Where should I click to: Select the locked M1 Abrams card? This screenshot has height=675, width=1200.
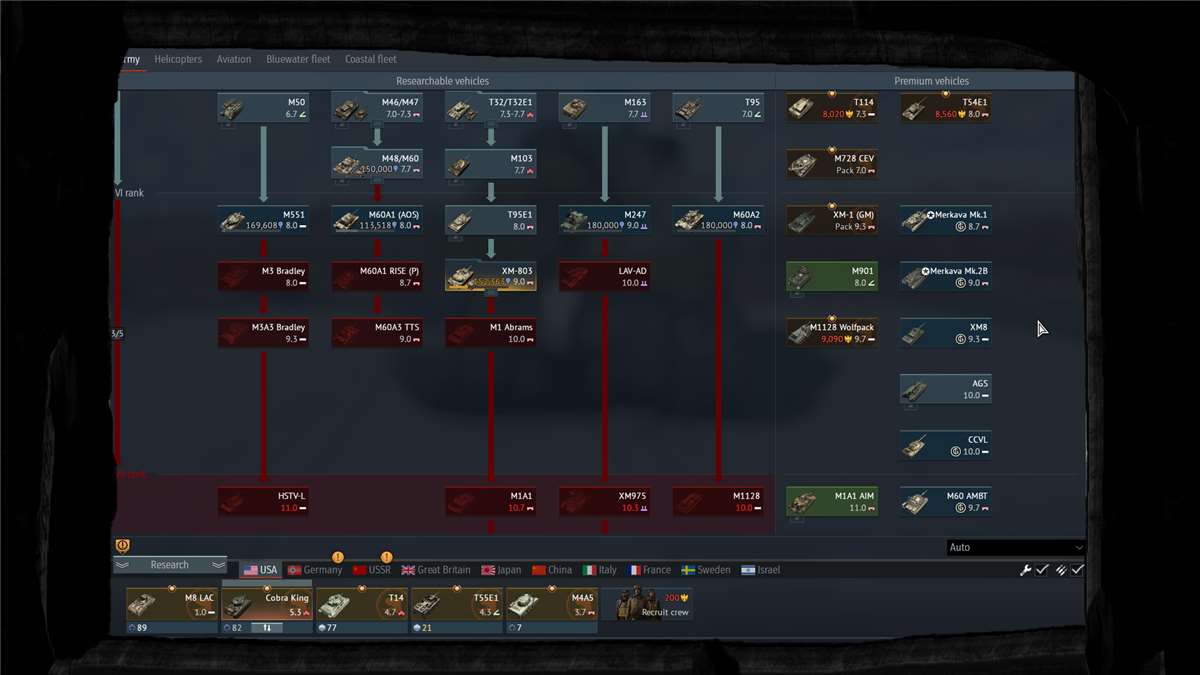pyautogui.click(x=491, y=332)
